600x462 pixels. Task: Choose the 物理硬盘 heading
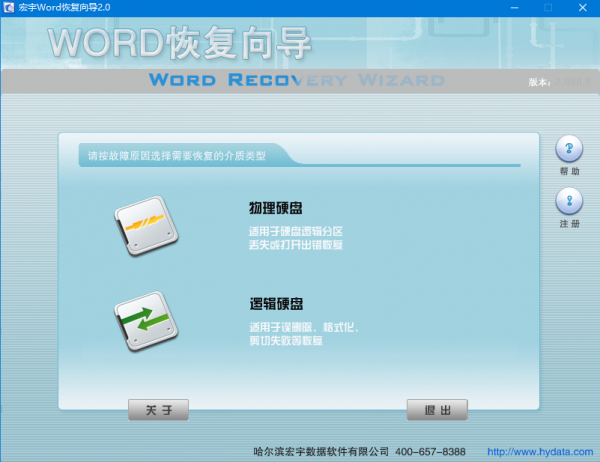tap(276, 208)
